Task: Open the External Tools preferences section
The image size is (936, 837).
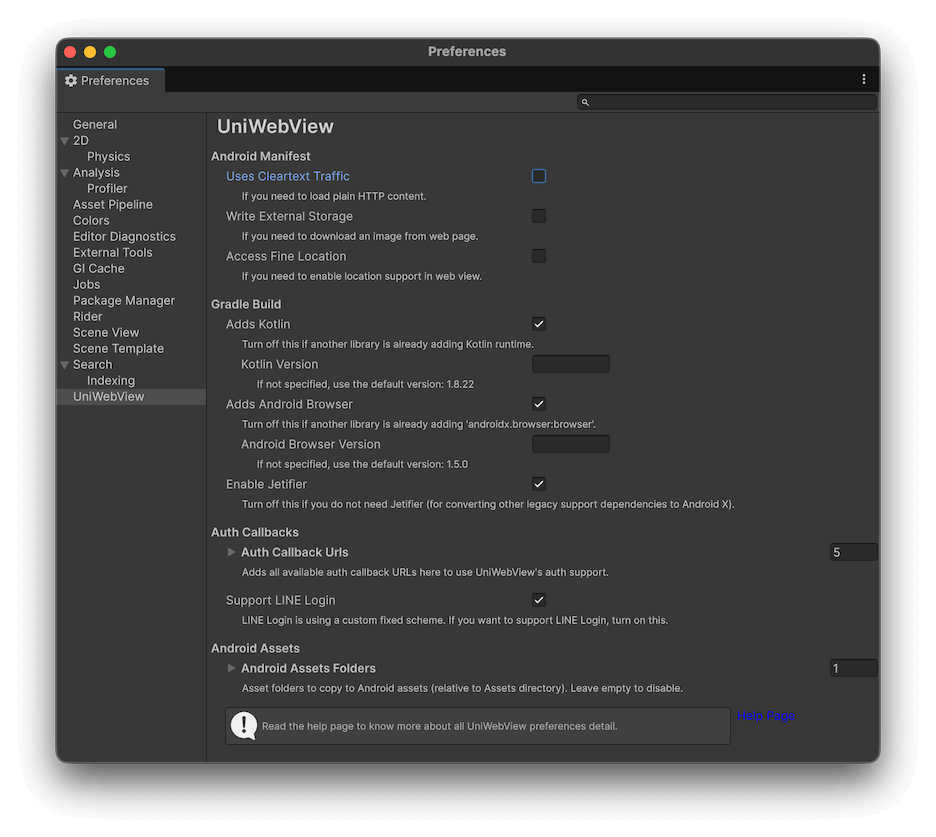Action: tap(112, 252)
